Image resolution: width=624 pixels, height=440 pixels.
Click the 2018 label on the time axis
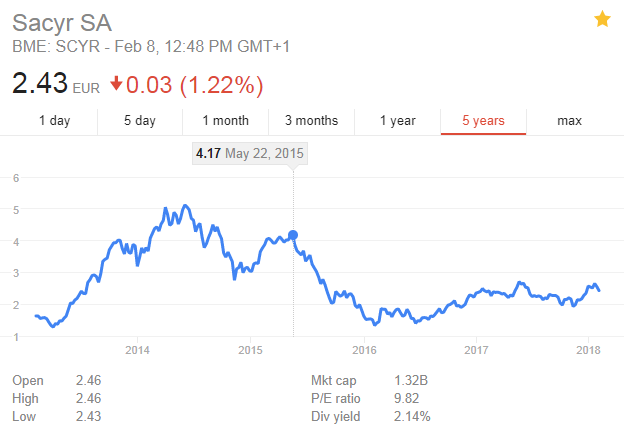tap(588, 350)
